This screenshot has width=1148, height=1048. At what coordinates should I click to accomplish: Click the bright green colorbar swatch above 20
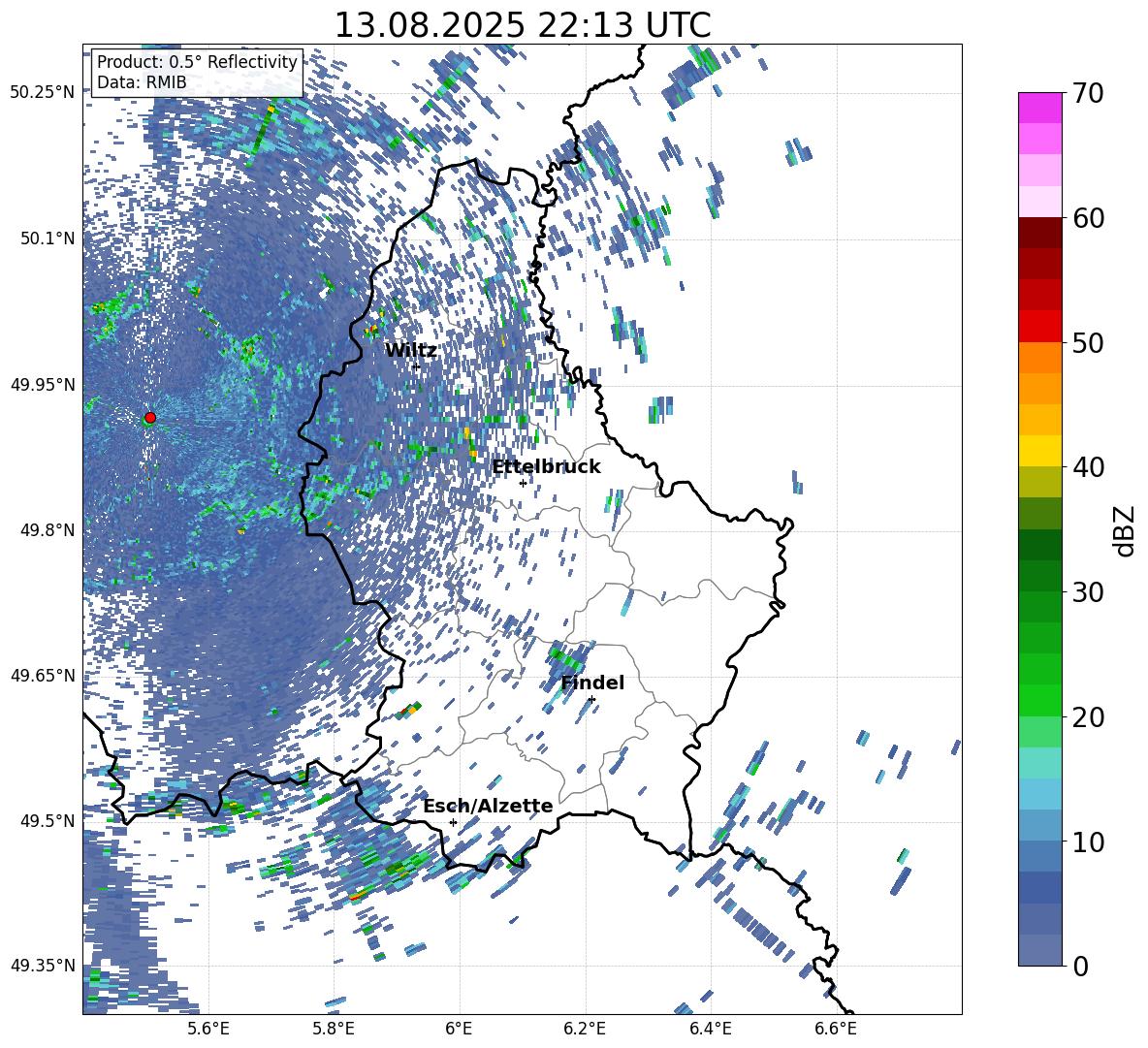click(x=1039, y=700)
